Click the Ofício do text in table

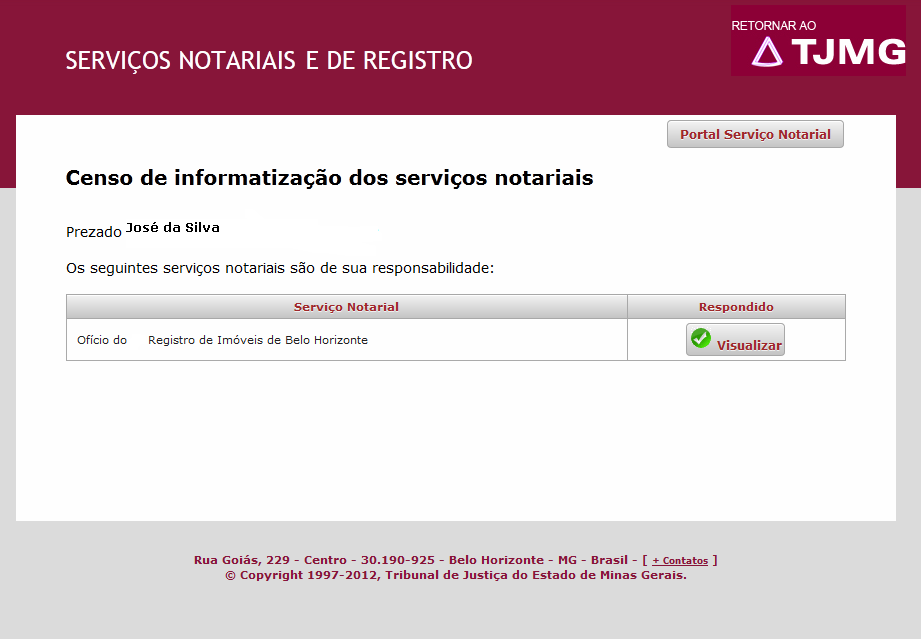tap(102, 340)
